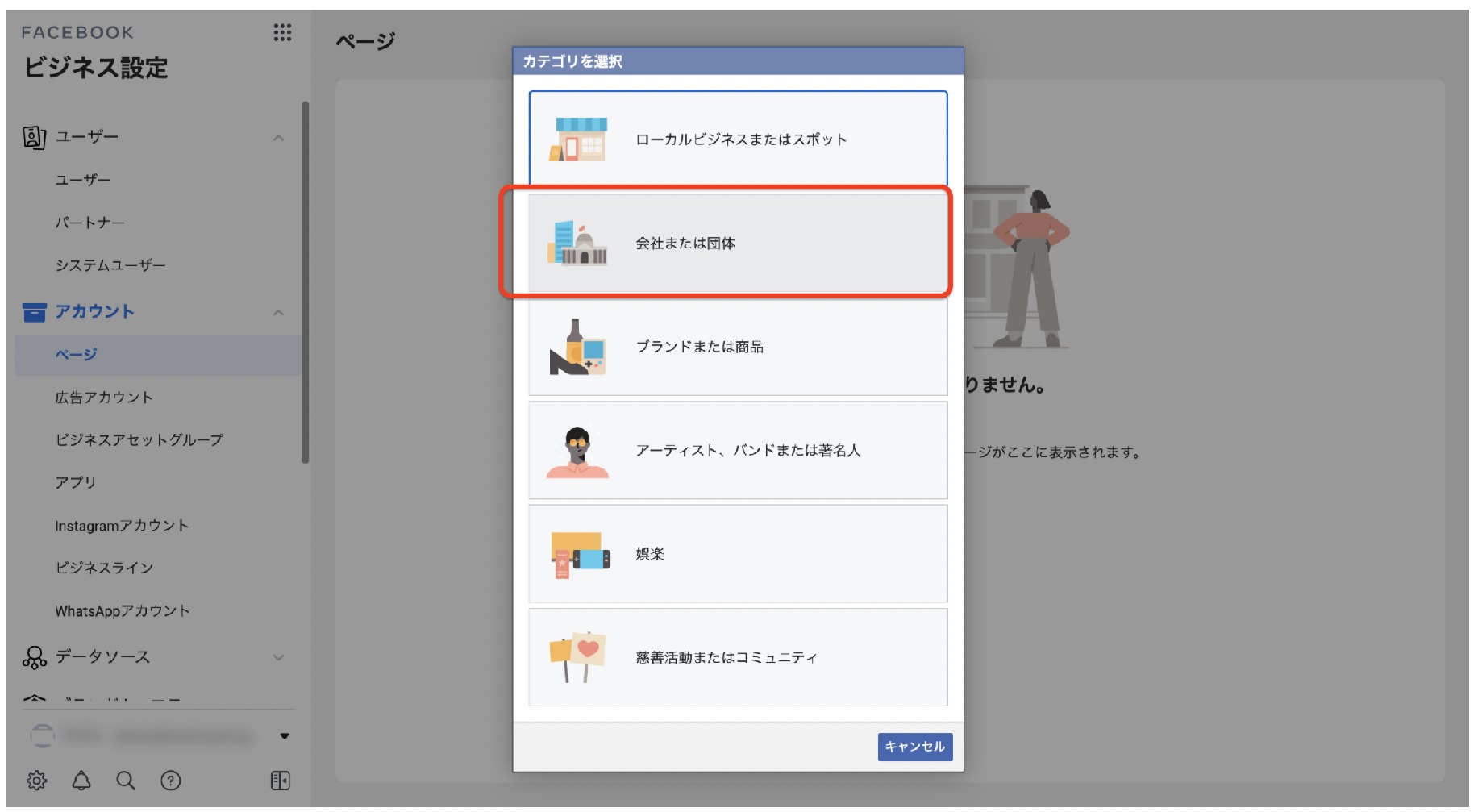The width and height of the screenshot is (1478, 812).
Task: Open Instagramアカウント in the sidebar
Action: click(x=122, y=526)
